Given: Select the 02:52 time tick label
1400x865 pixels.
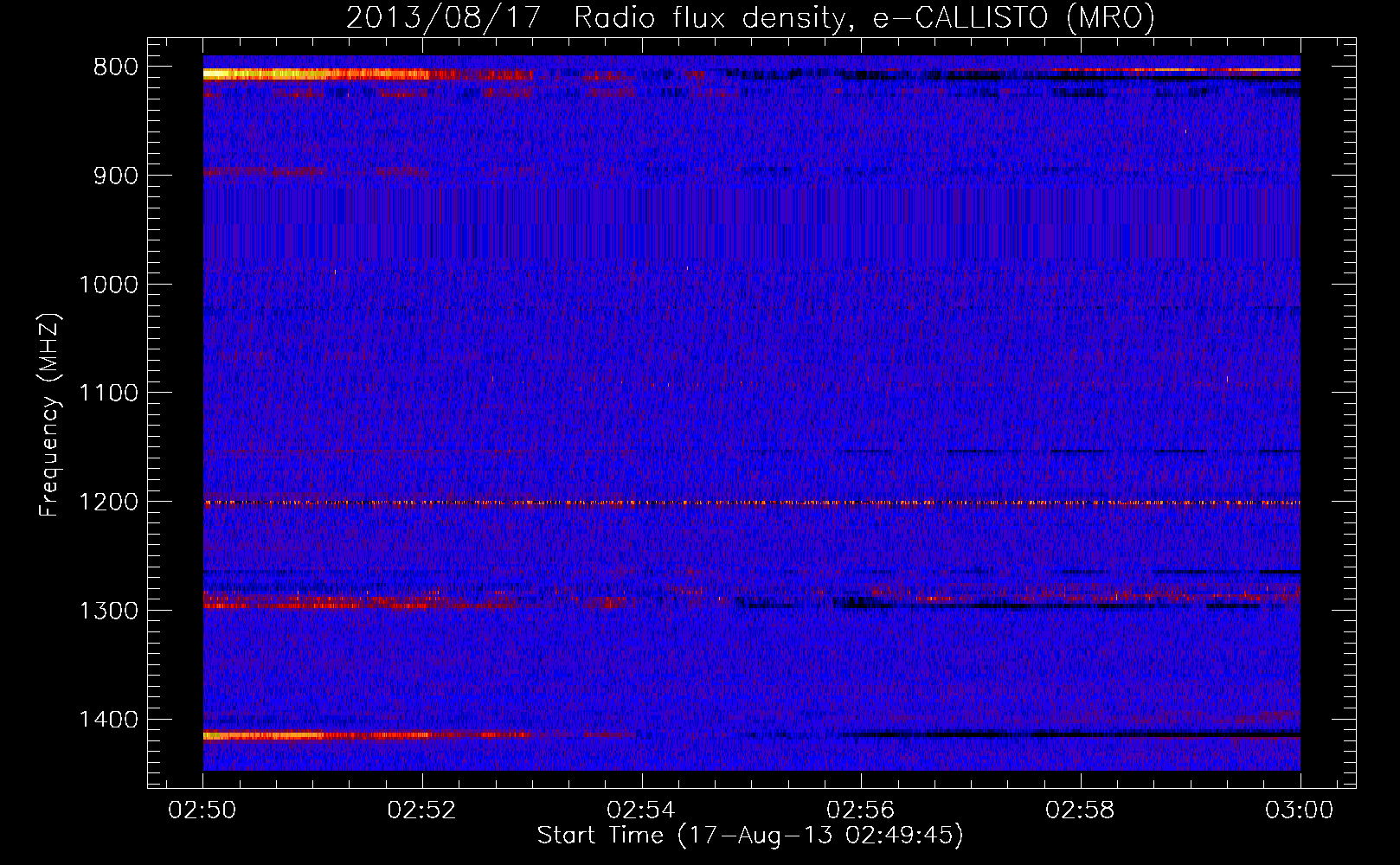Looking at the screenshot, I should tap(422, 810).
